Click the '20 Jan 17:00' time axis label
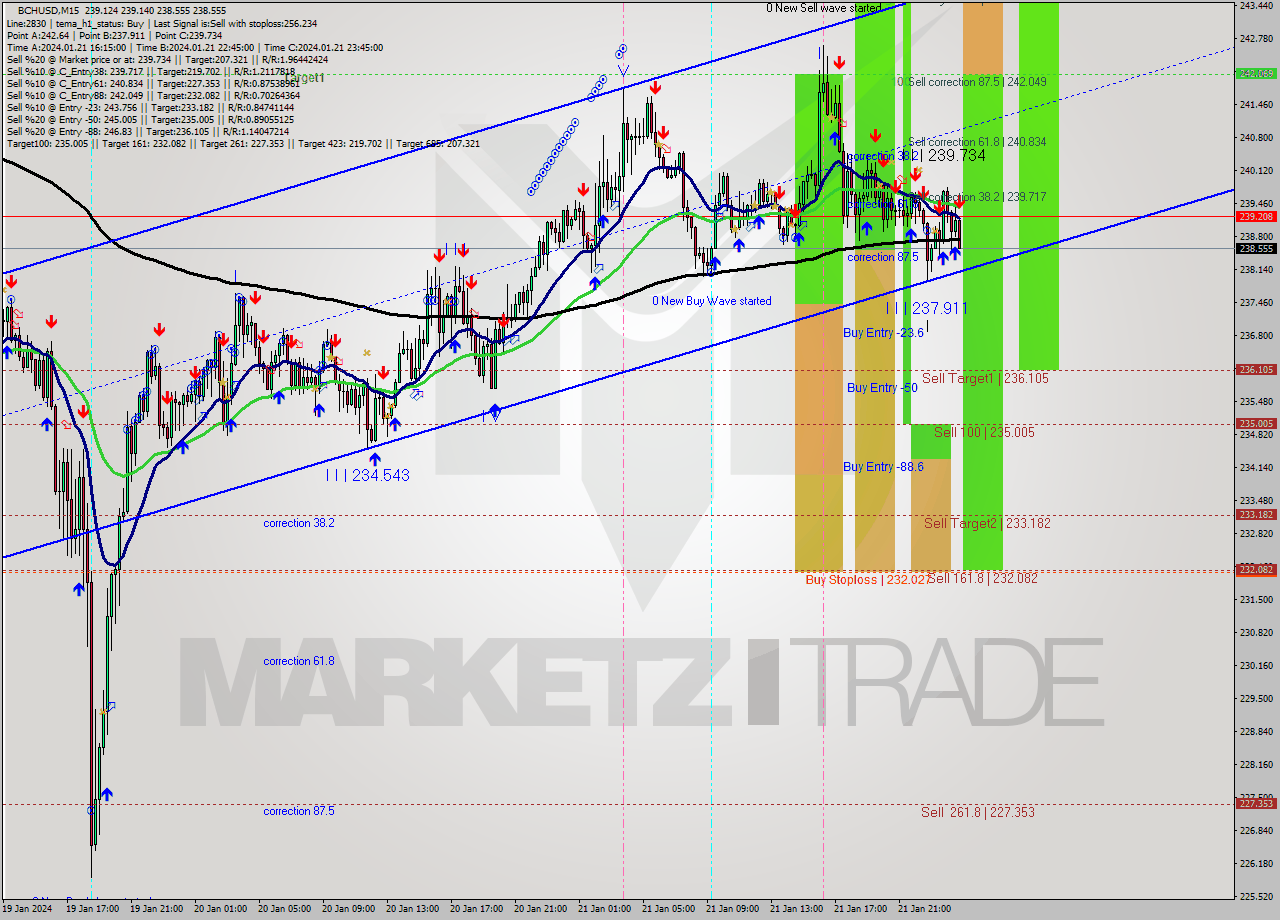The width and height of the screenshot is (1280, 920). [x=476, y=910]
